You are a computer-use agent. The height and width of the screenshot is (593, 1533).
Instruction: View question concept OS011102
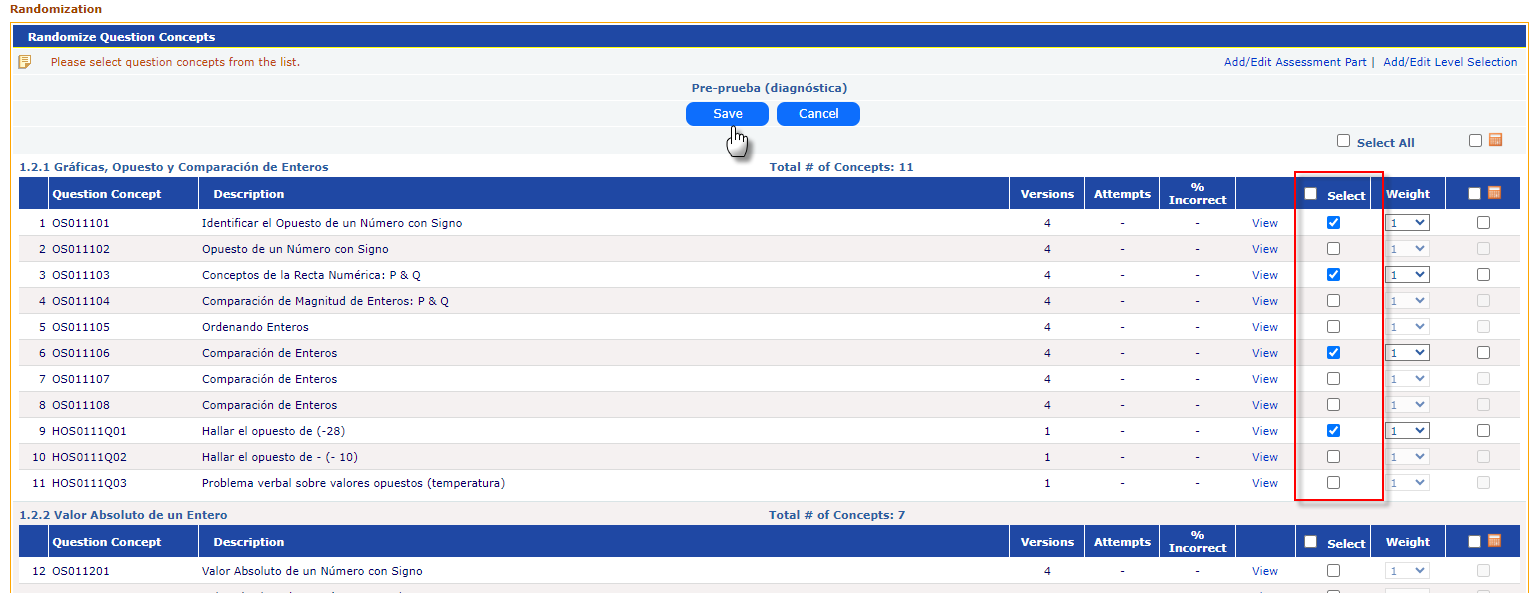coord(1264,249)
